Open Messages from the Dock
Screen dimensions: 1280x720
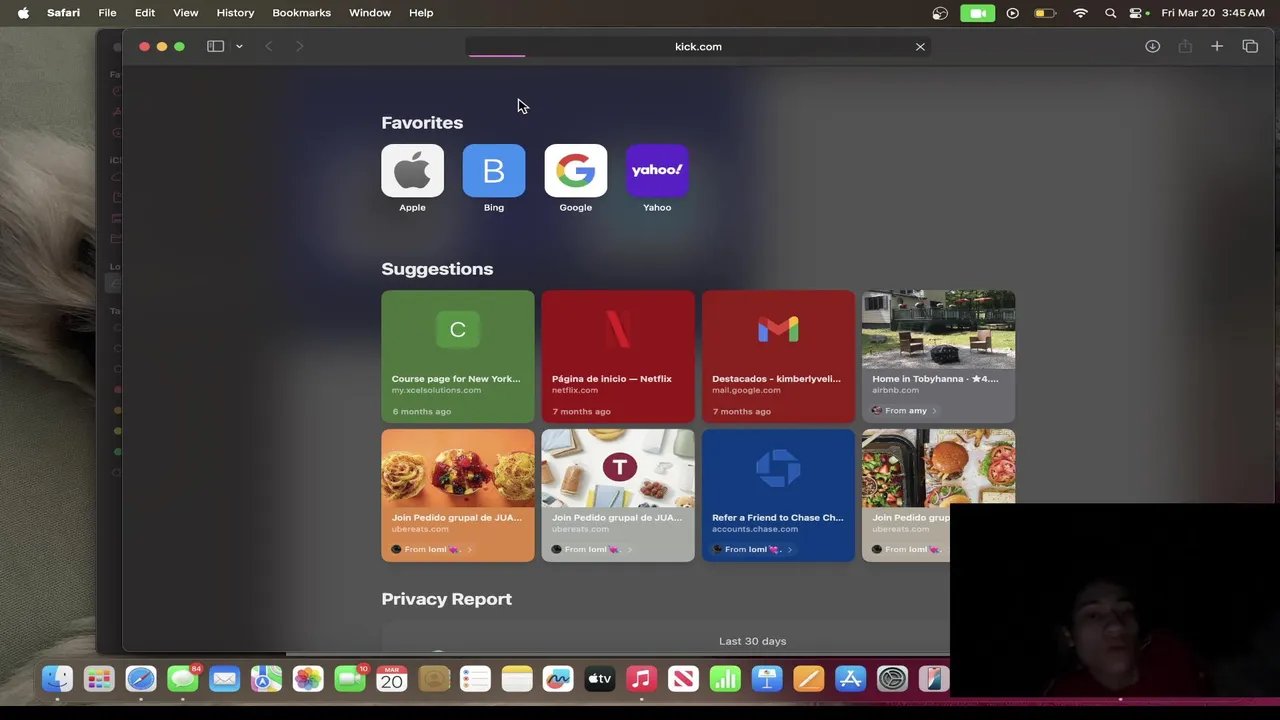pos(183,680)
